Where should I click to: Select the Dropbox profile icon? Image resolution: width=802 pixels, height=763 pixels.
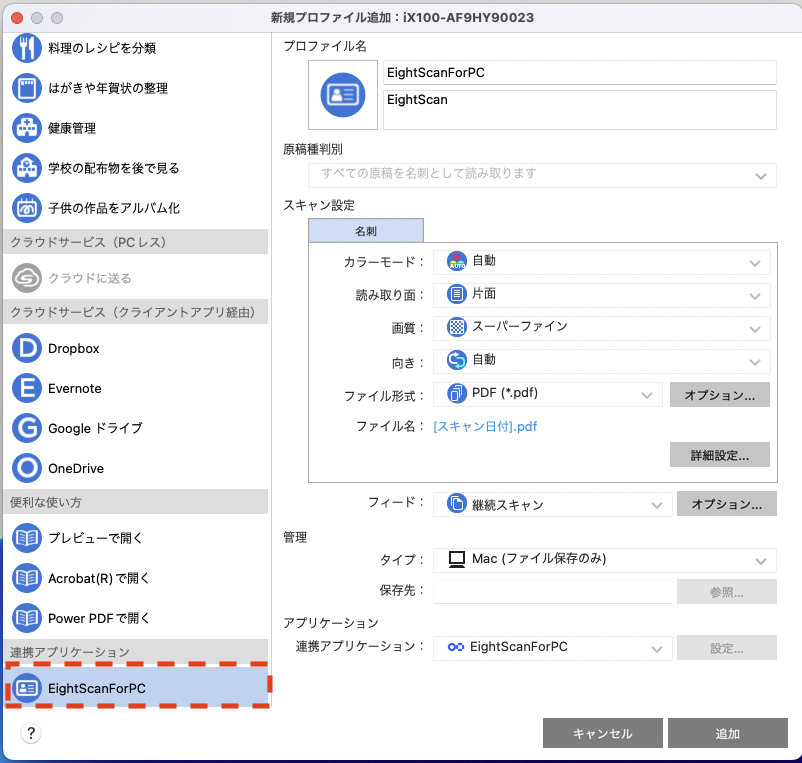27,348
